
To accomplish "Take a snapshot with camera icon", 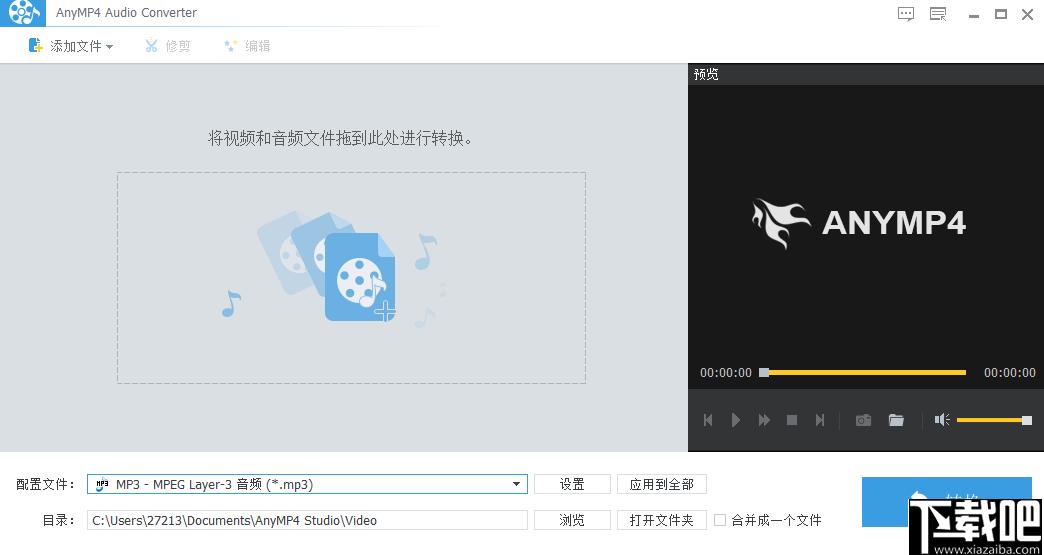I will 863,420.
